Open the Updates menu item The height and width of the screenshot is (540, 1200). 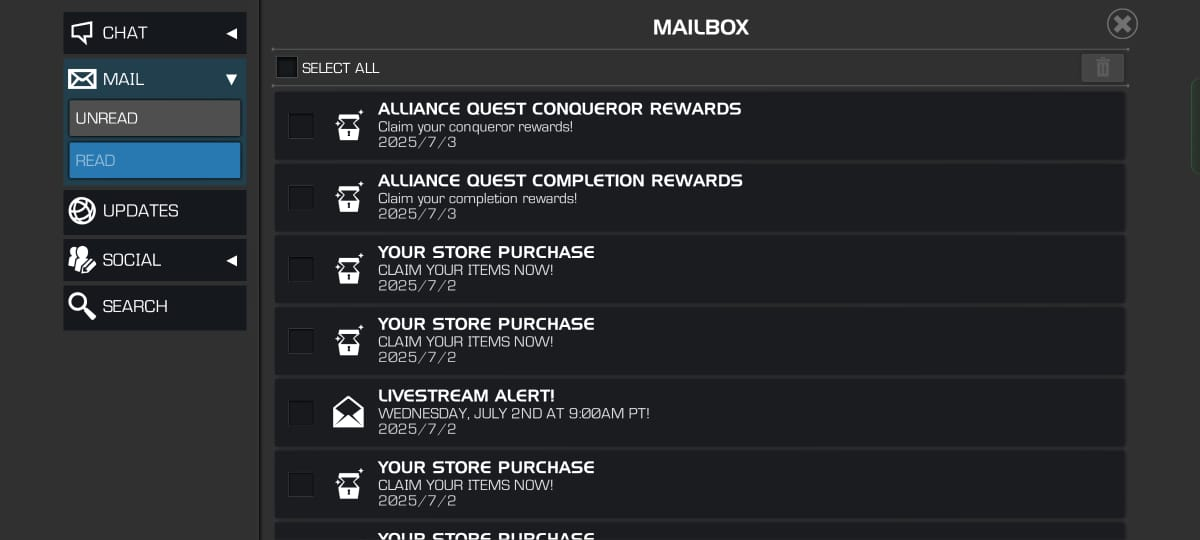(x=155, y=211)
